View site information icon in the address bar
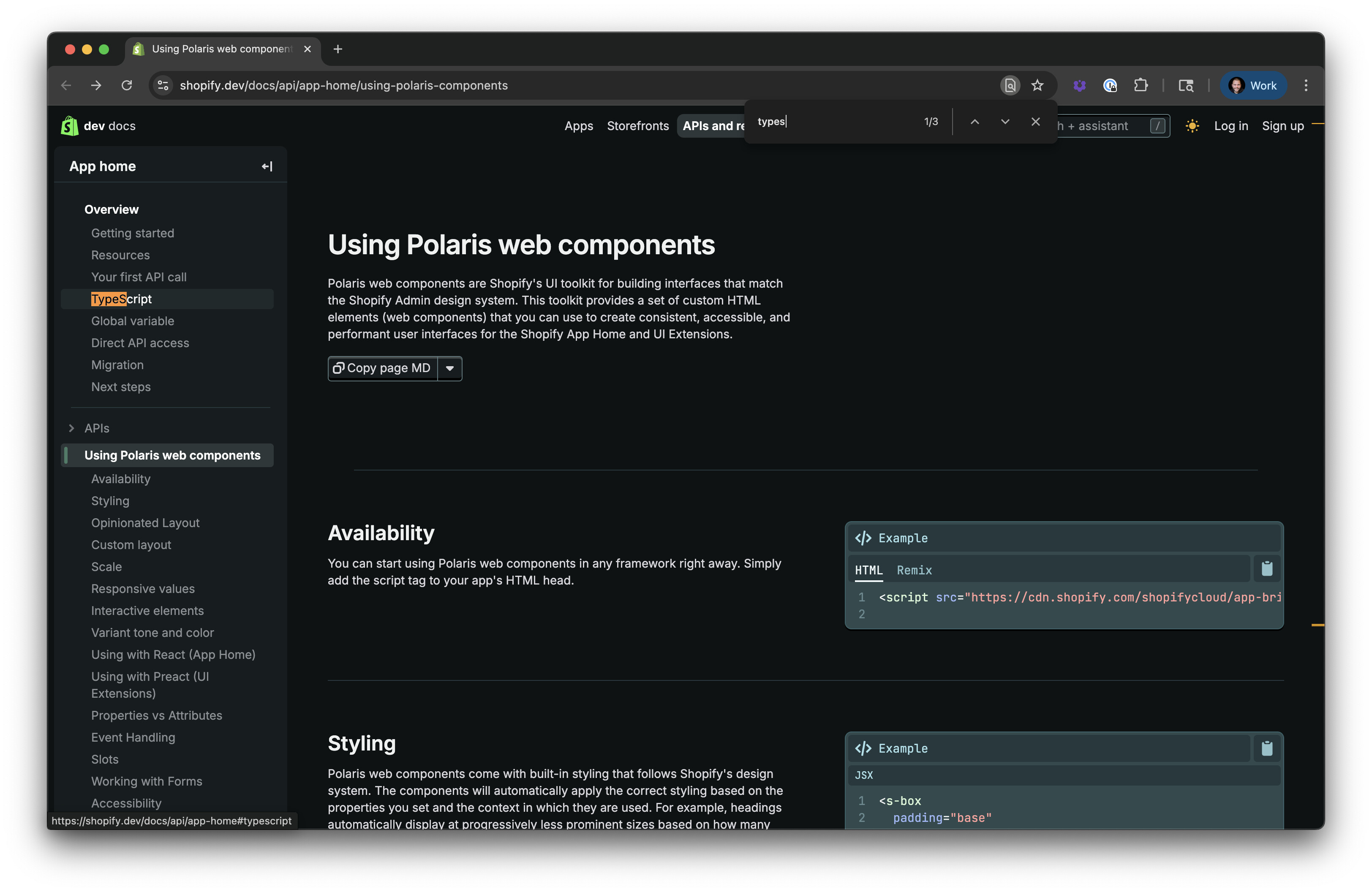The image size is (1372, 892). (163, 85)
